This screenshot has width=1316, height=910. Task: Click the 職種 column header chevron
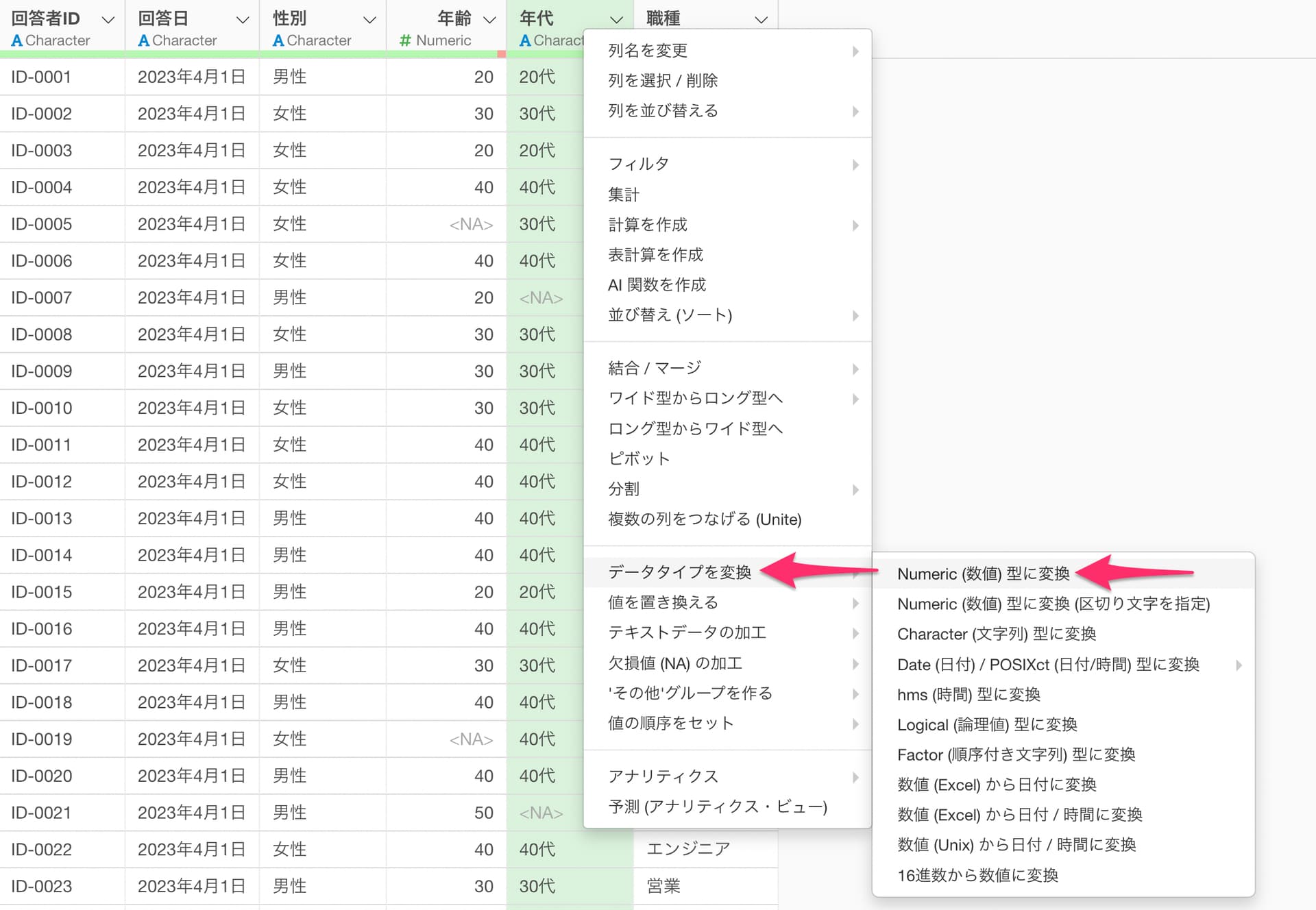tap(761, 20)
